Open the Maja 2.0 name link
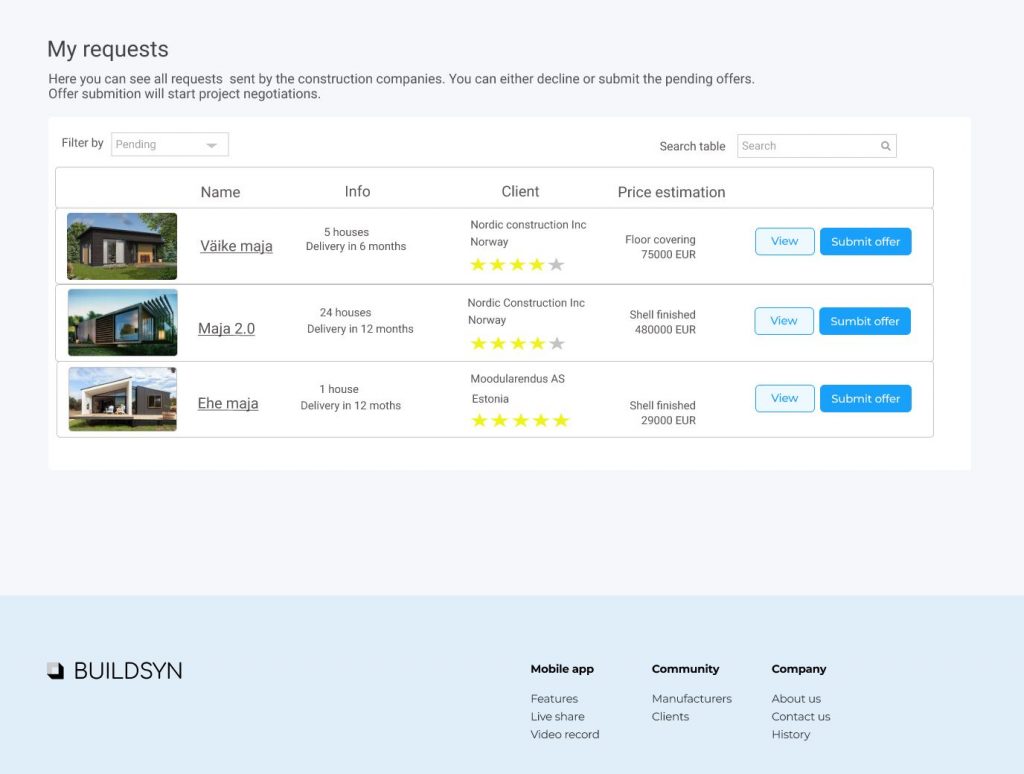Screen dimensions: 1024x774 [226, 328]
